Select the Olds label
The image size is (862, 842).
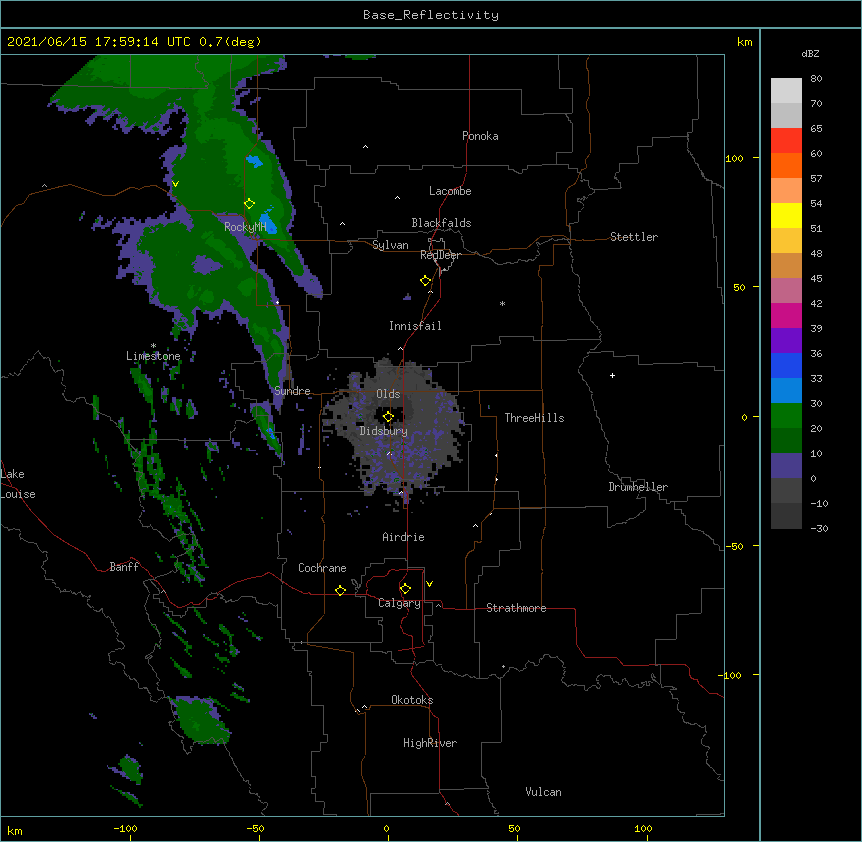[388, 394]
